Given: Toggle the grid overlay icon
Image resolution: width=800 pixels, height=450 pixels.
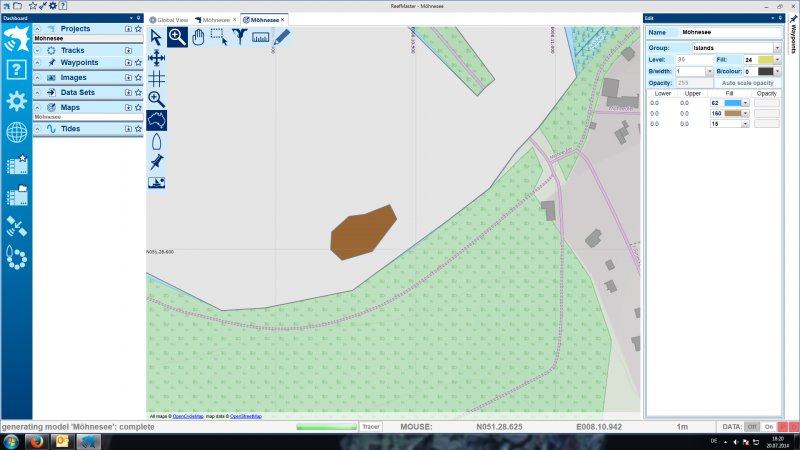Looking at the screenshot, I should click(x=156, y=78).
